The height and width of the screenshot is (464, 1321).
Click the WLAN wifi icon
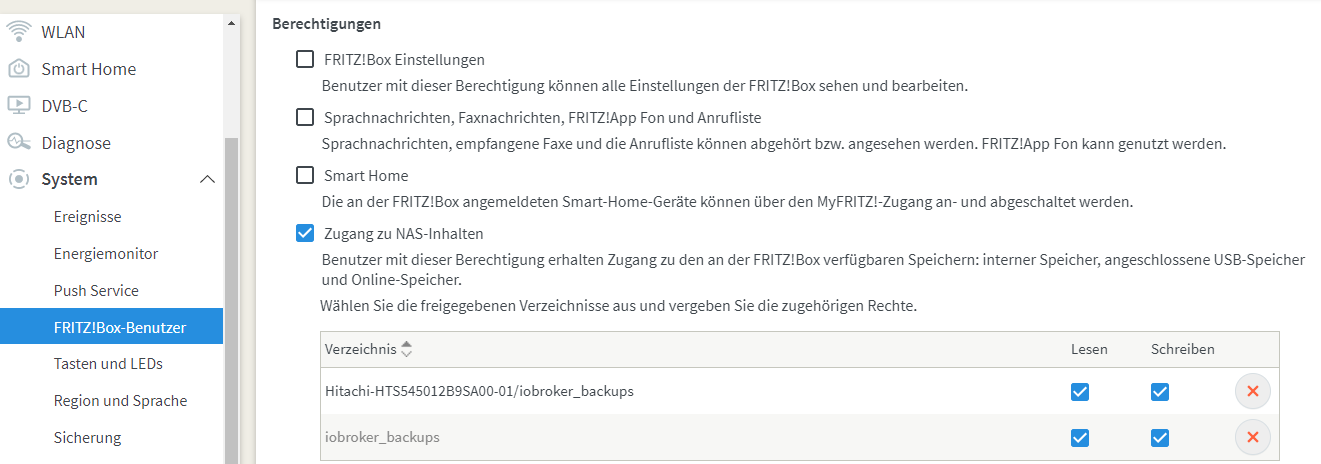19,32
